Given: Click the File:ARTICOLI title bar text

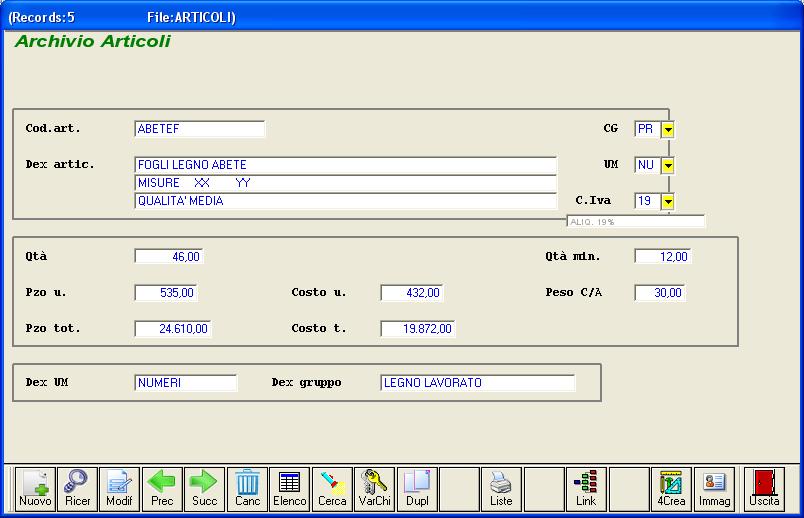Looking at the screenshot, I should click(x=191, y=17).
